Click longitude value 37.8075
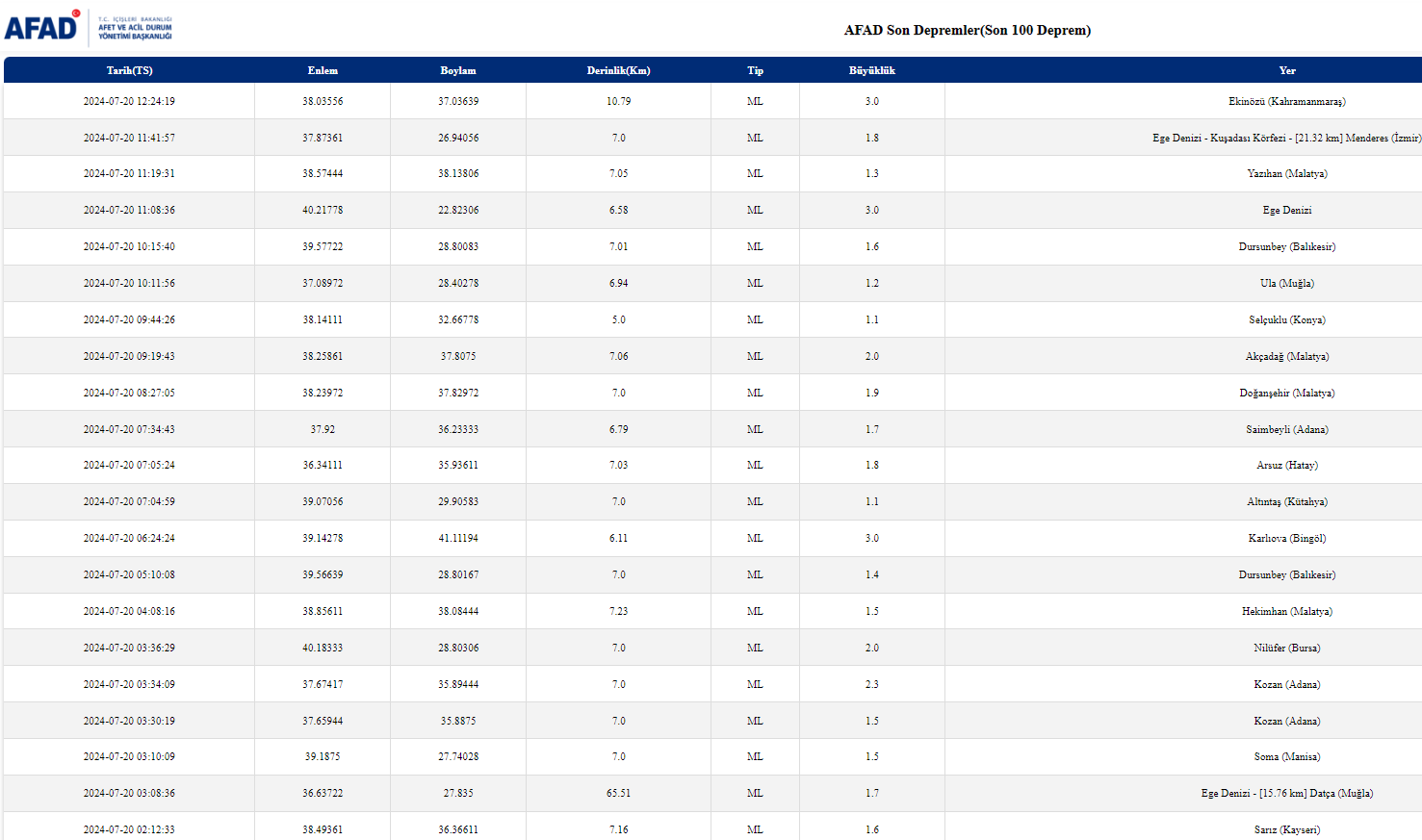The image size is (1422, 840). click(458, 356)
